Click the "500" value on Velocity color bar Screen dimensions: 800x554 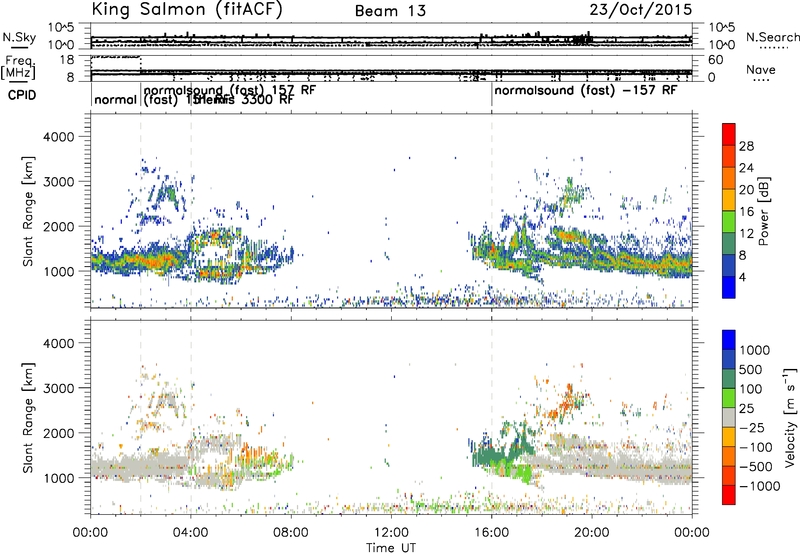[751, 370]
